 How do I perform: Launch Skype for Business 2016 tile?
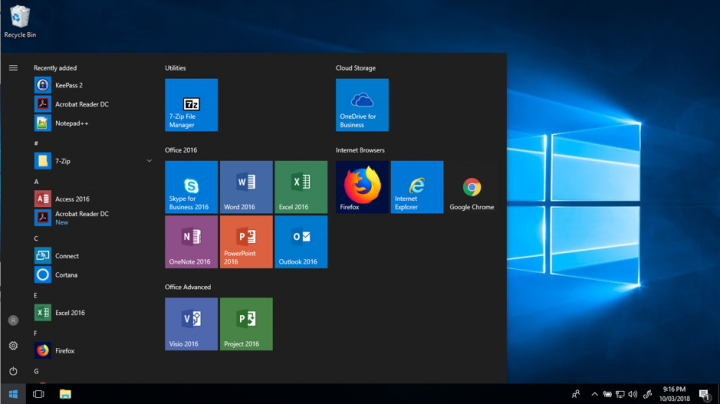[191, 186]
